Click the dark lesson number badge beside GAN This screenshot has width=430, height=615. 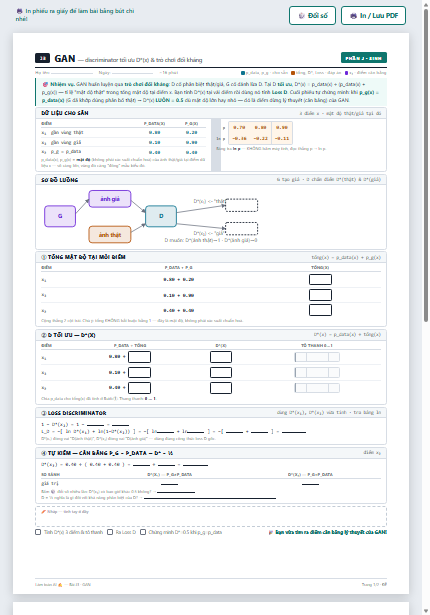coord(42,58)
